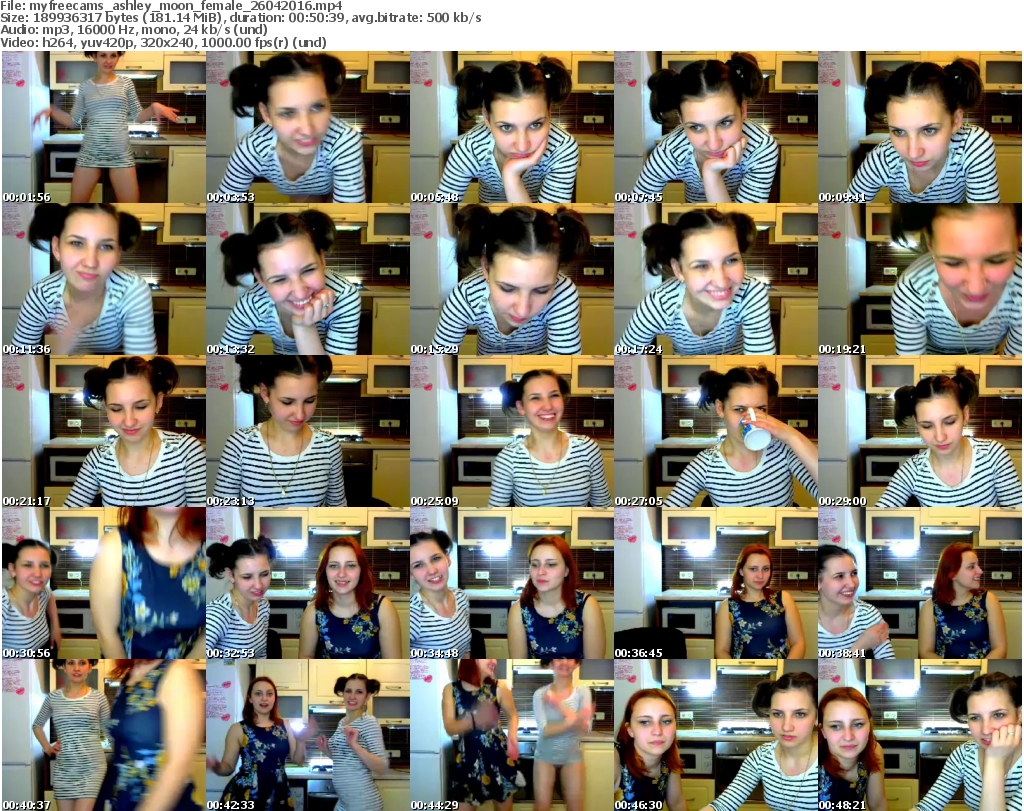Choose the frame marked 00:44:29

pos(512,735)
